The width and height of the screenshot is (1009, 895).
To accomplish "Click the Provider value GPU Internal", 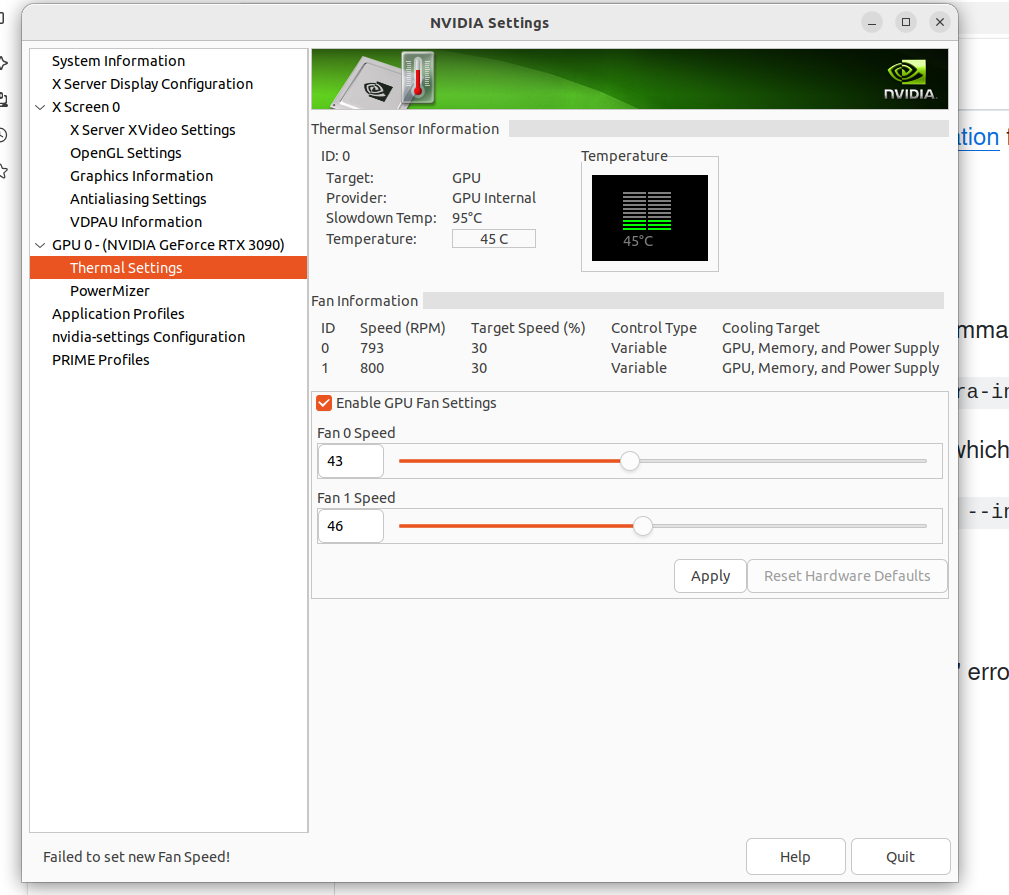I will tap(494, 198).
